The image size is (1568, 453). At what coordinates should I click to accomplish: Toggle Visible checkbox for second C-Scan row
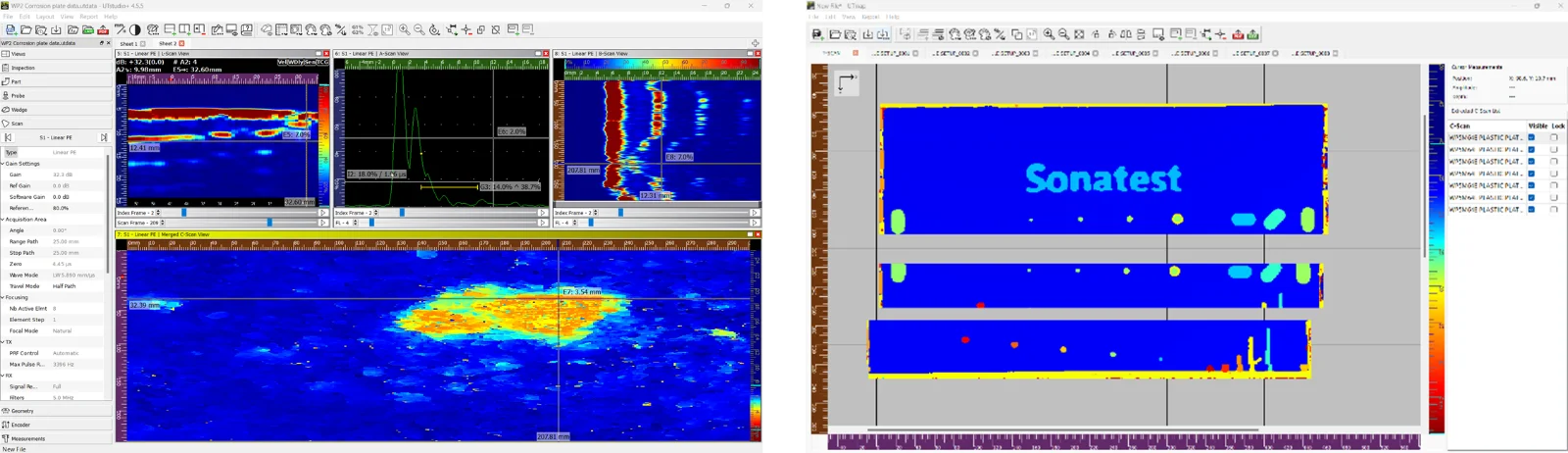pyautogui.click(x=1532, y=149)
